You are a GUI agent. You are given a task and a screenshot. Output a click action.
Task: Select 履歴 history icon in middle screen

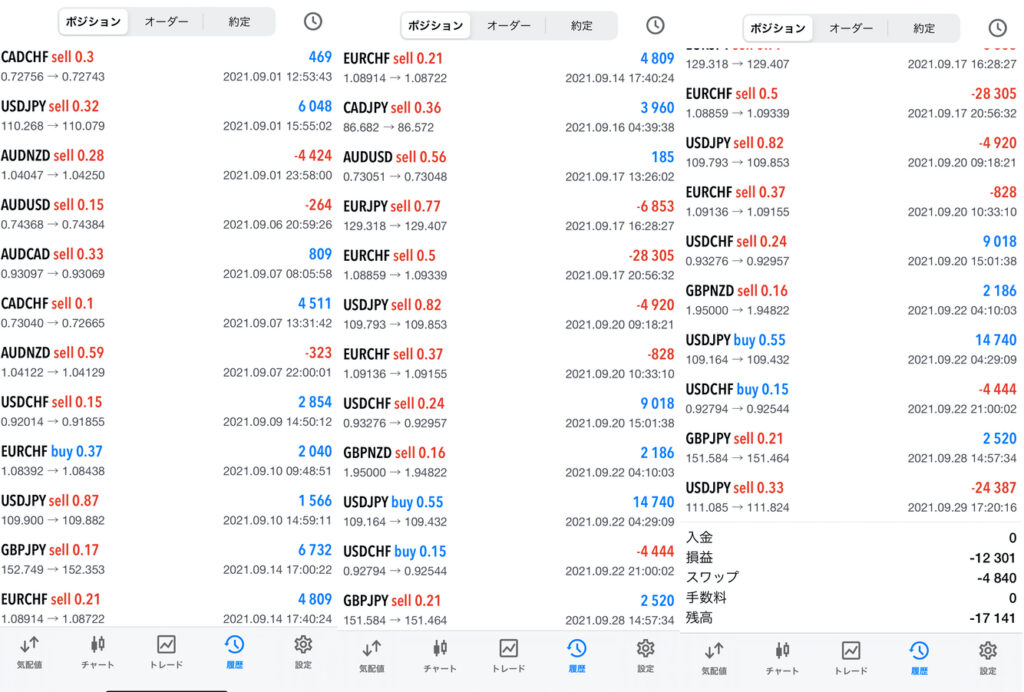[x=577, y=654]
